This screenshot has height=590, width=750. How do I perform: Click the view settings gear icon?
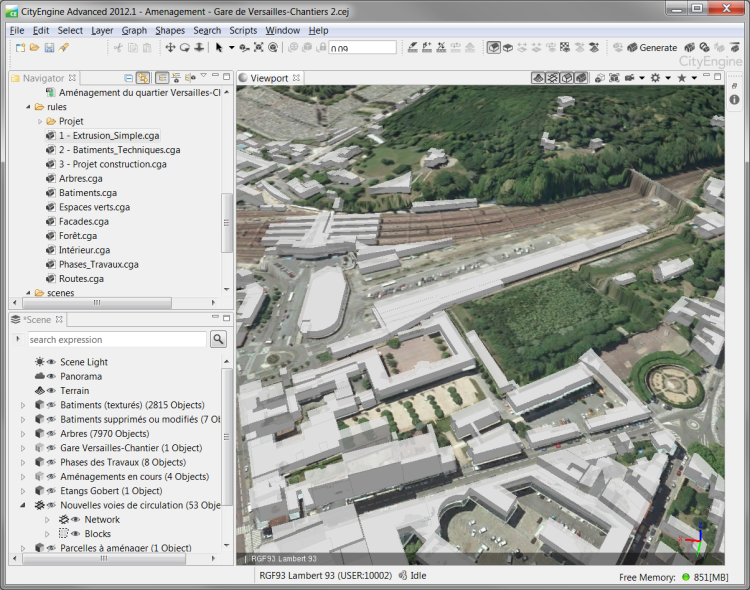point(655,78)
